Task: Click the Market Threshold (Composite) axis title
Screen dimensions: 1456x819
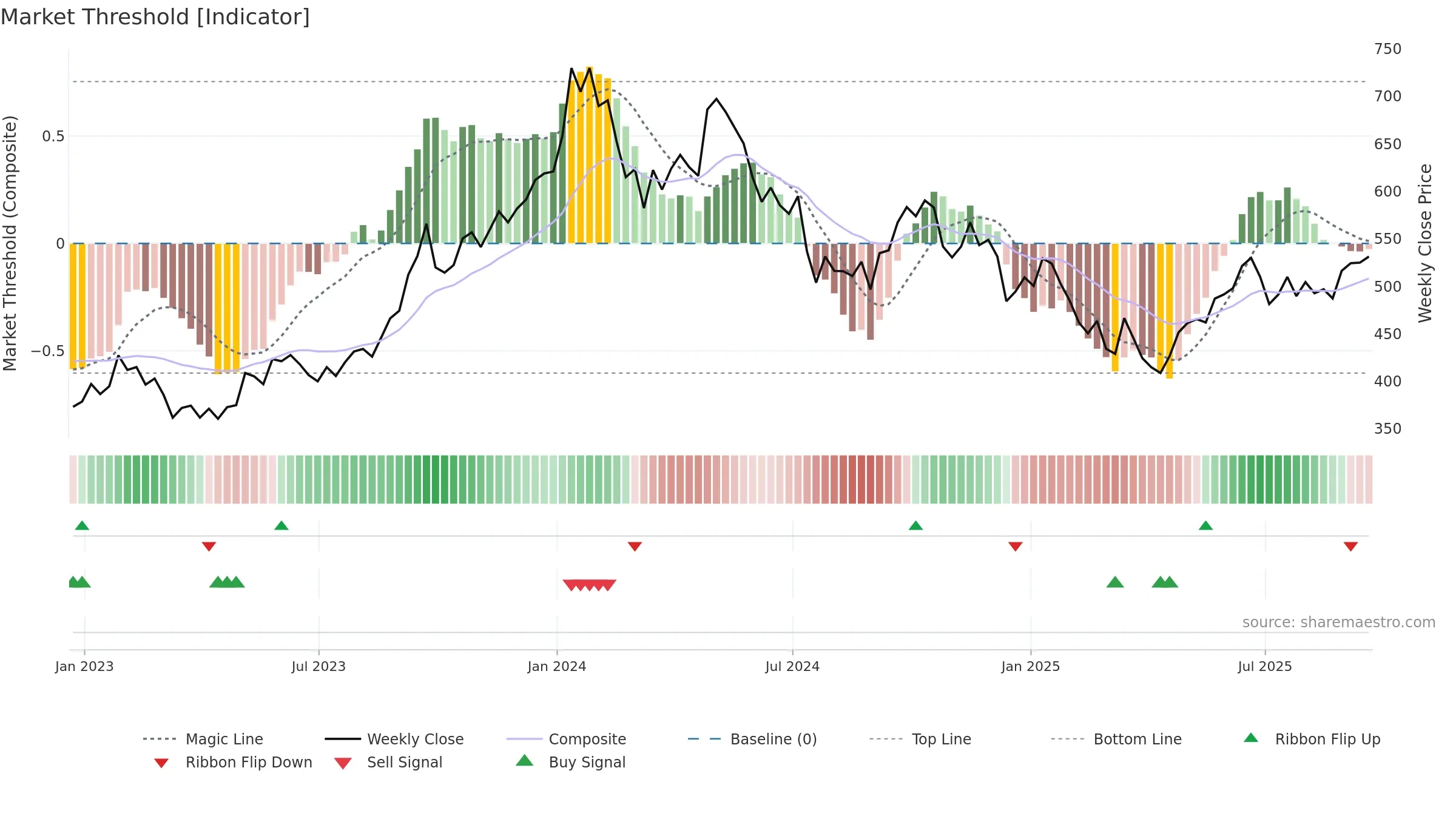Action: click(x=10, y=243)
